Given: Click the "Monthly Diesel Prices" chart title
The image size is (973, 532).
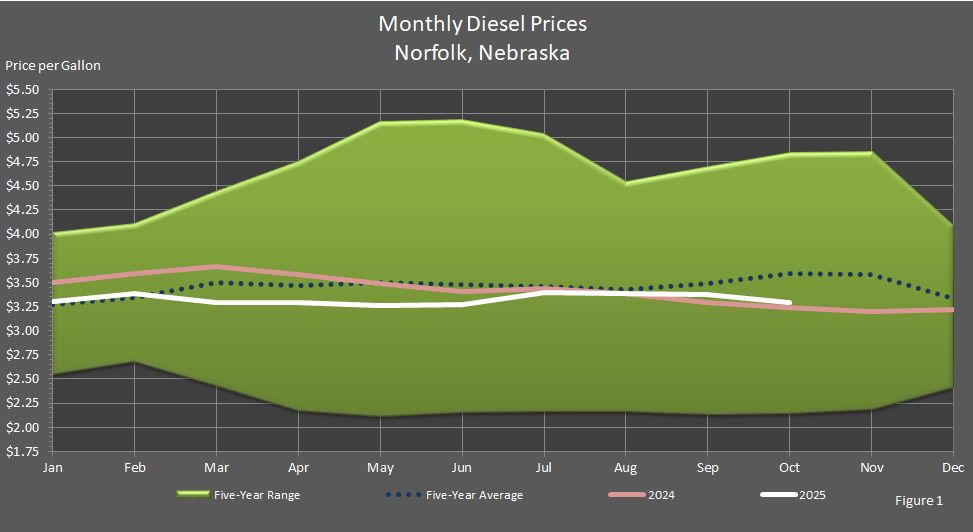Looking at the screenshot, I should 483,23.
